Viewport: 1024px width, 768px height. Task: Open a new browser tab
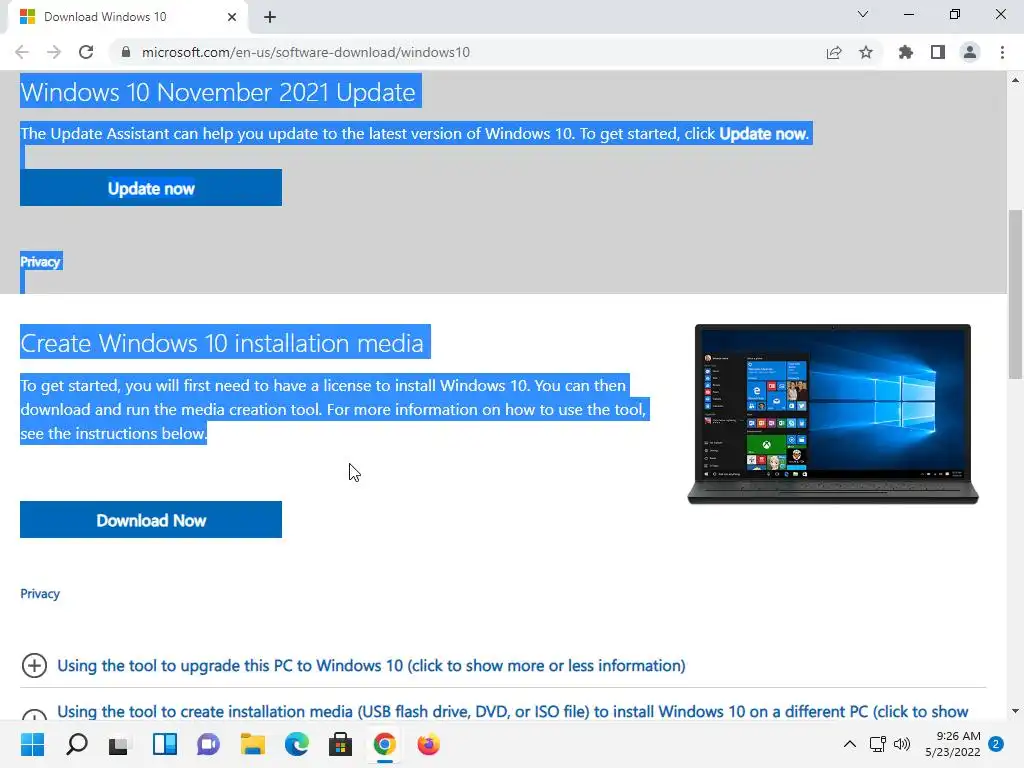click(x=270, y=17)
